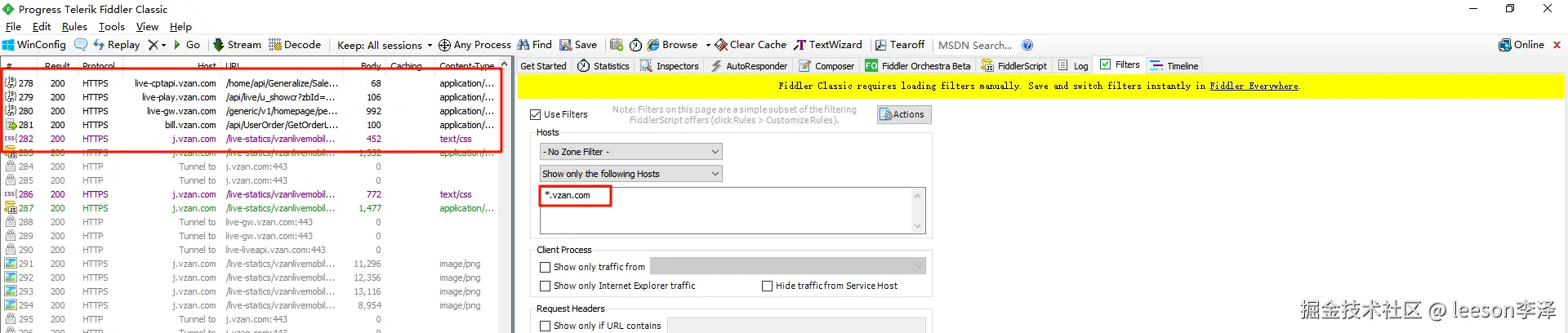Close the toolbar with red X
The width and height of the screenshot is (1568, 333).
click(x=1557, y=45)
